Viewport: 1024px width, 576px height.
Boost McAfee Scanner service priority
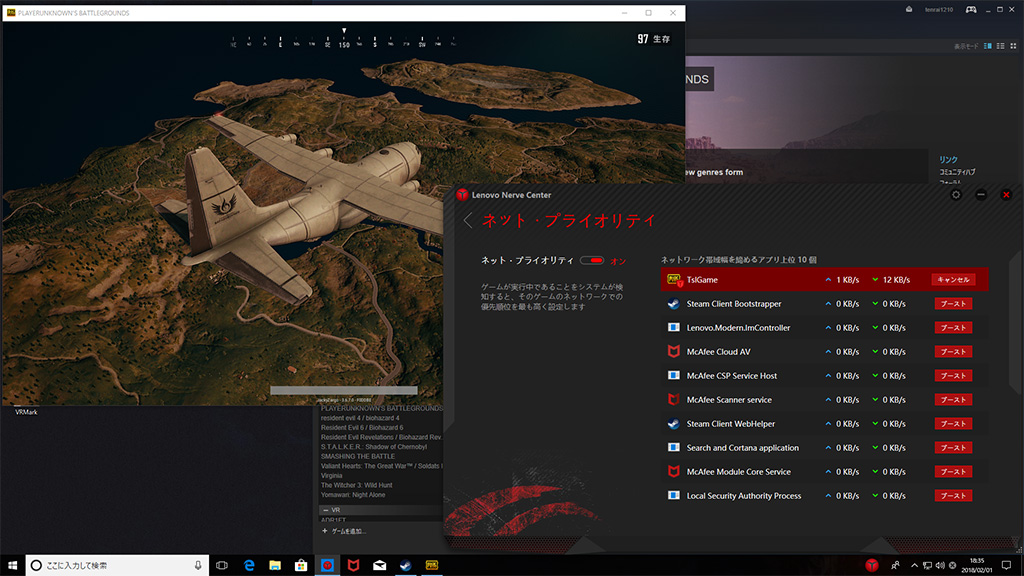953,400
